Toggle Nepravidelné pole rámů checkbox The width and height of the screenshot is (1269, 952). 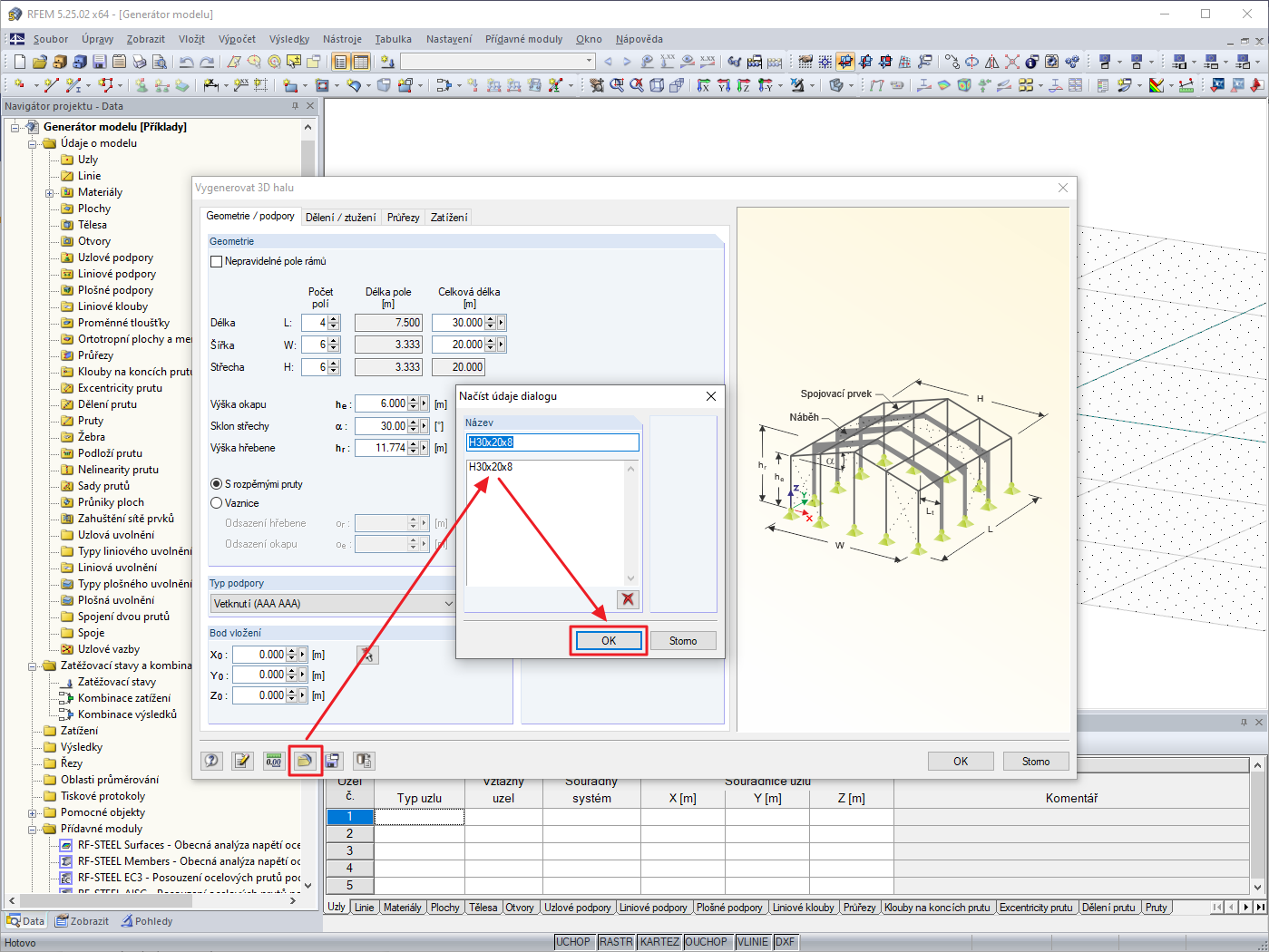point(216,261)
